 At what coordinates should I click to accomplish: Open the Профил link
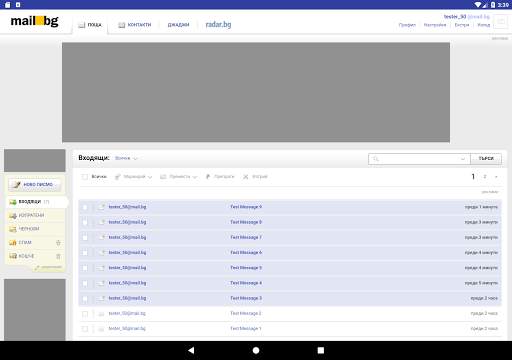coord(407,25)
